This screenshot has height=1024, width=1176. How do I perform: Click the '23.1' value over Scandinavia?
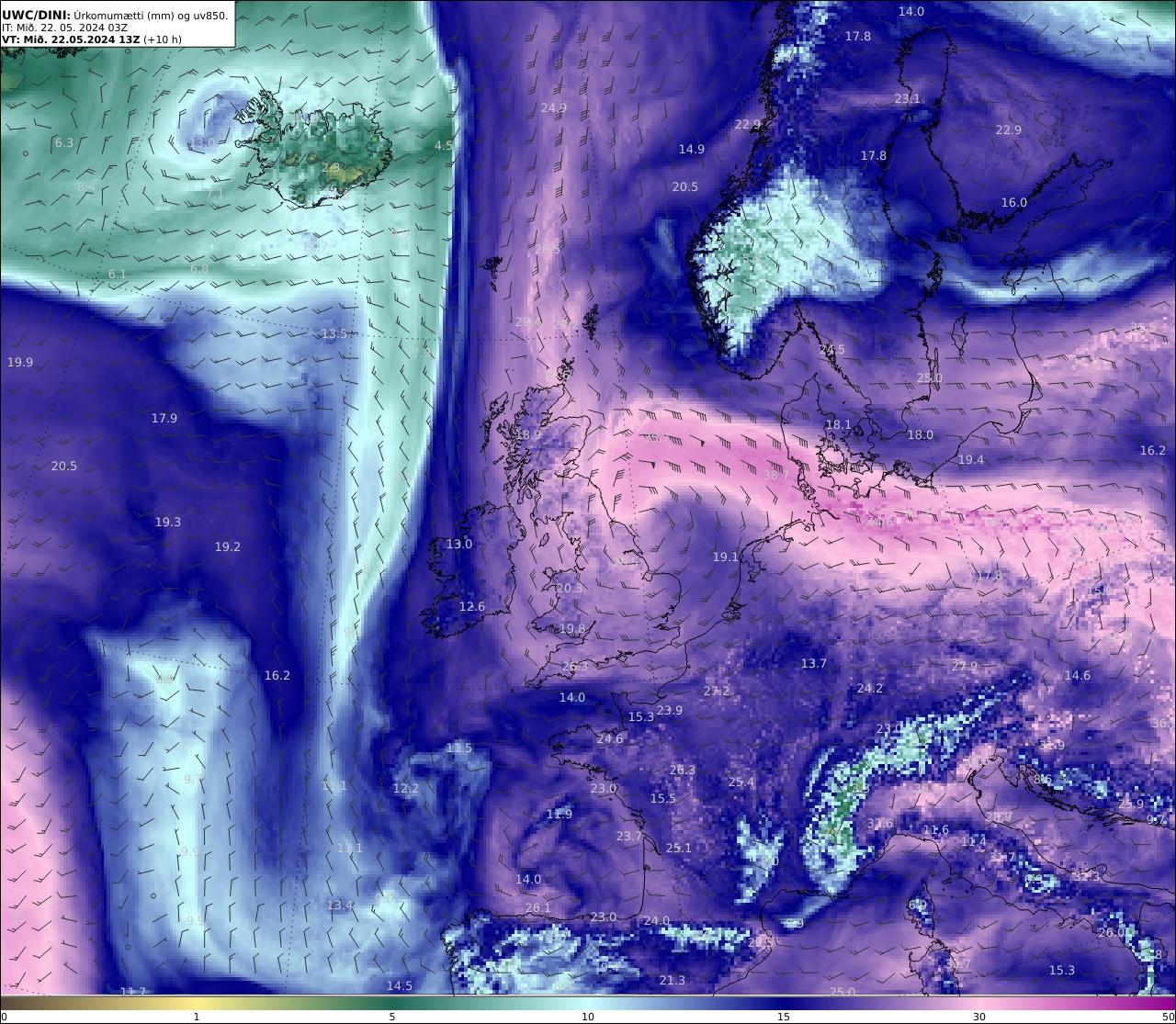(x=908, y=98)
